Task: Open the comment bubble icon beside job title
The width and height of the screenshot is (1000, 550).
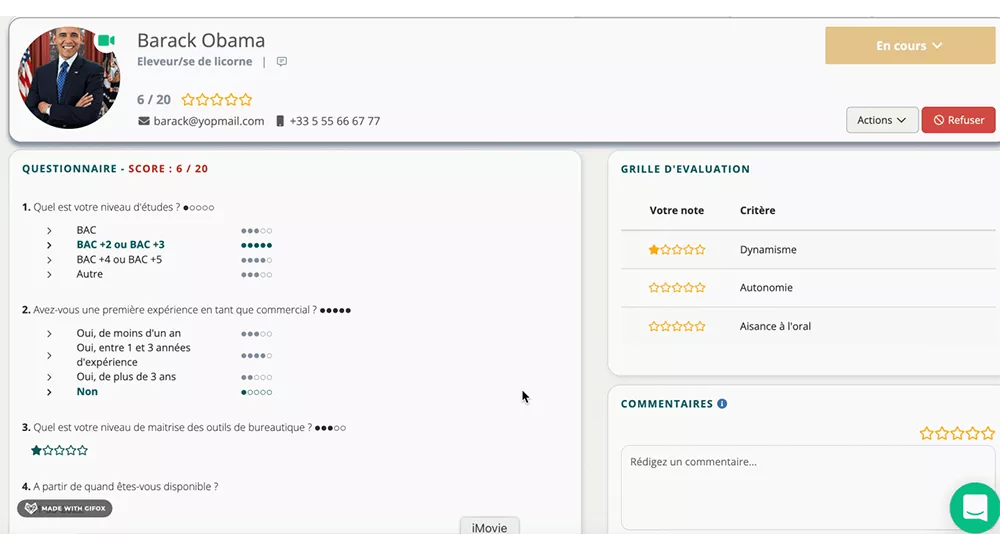Action: point(282,62)
